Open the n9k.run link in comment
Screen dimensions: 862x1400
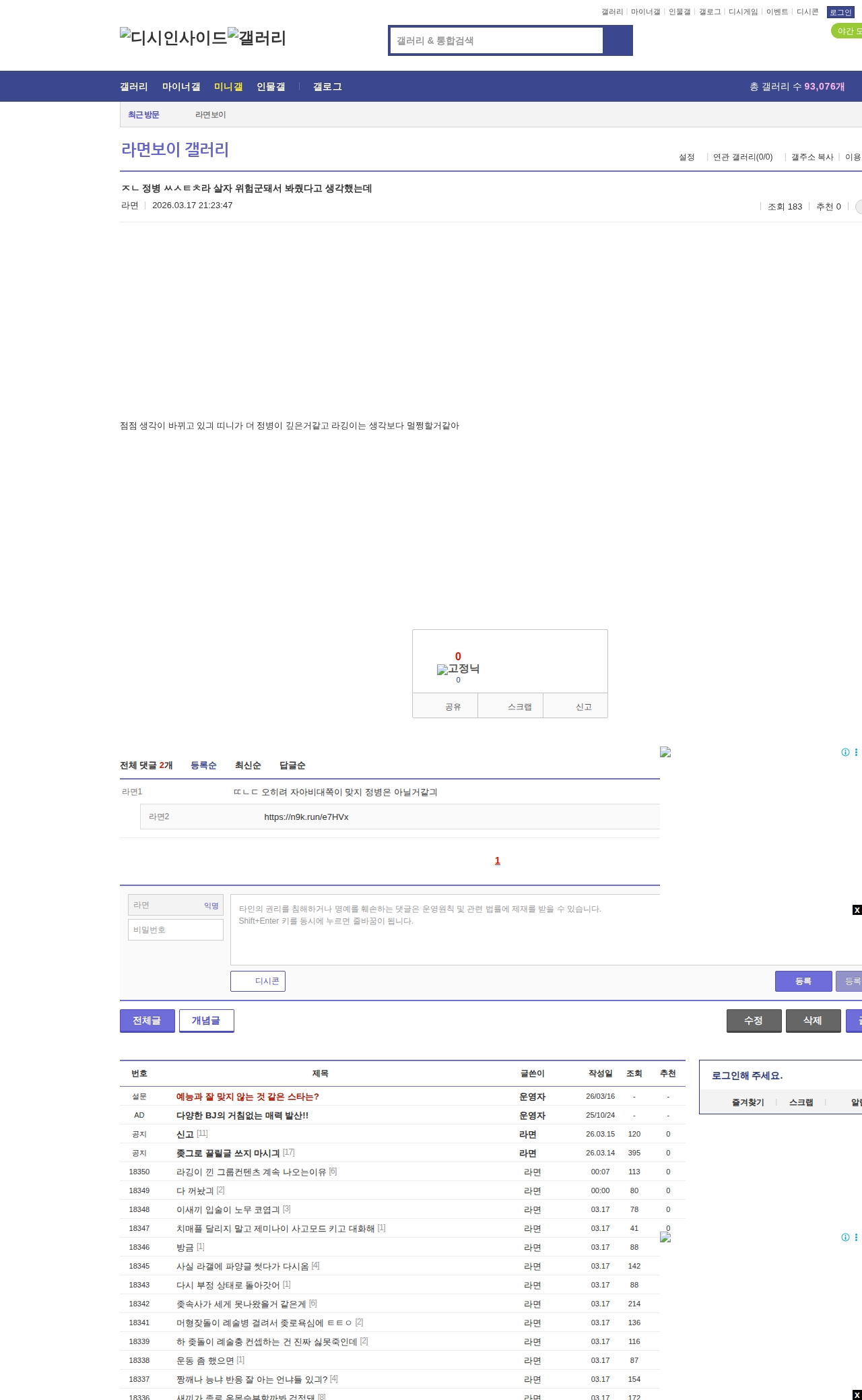click(306, 817)
